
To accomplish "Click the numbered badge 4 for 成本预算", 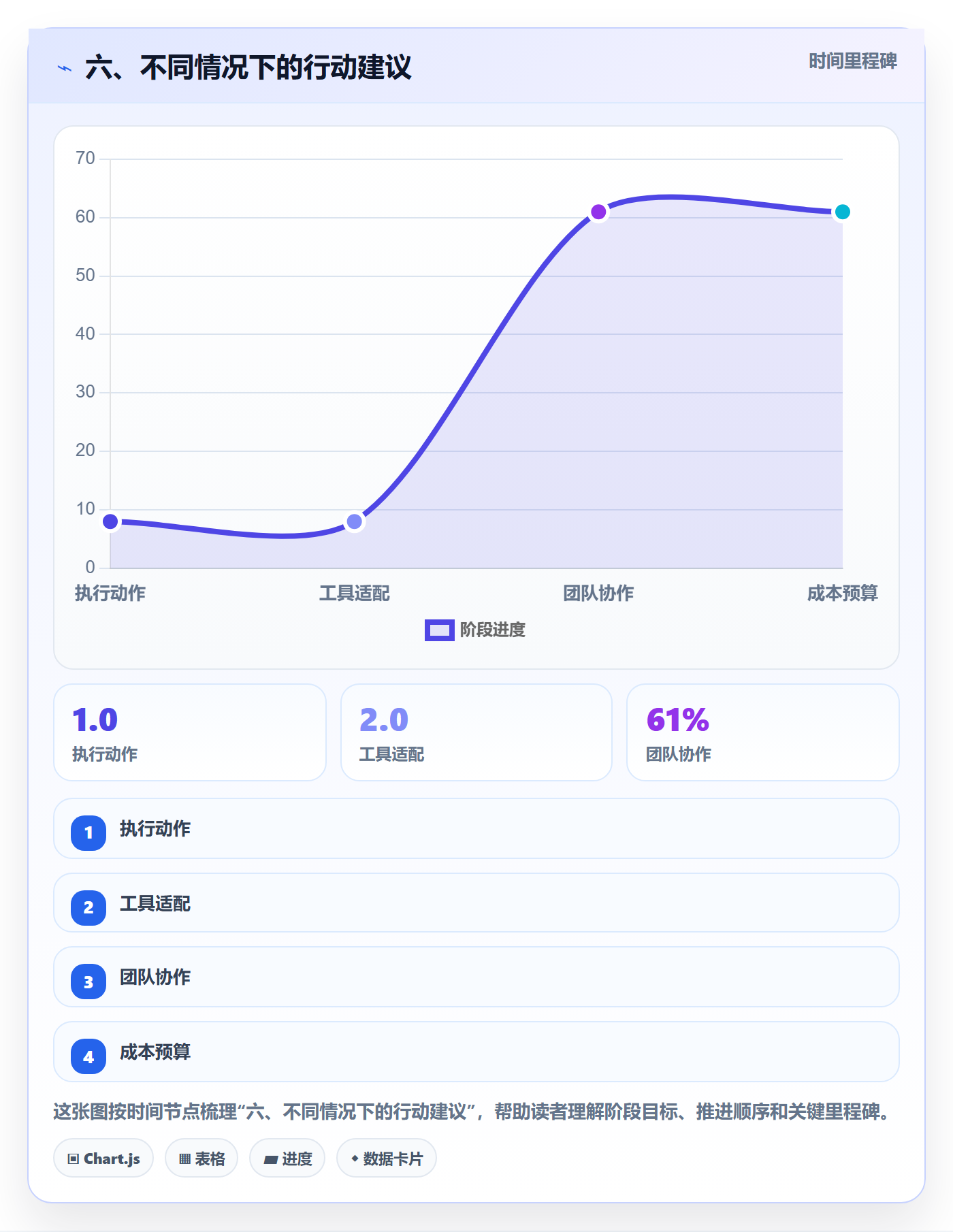I will 88,1056.
